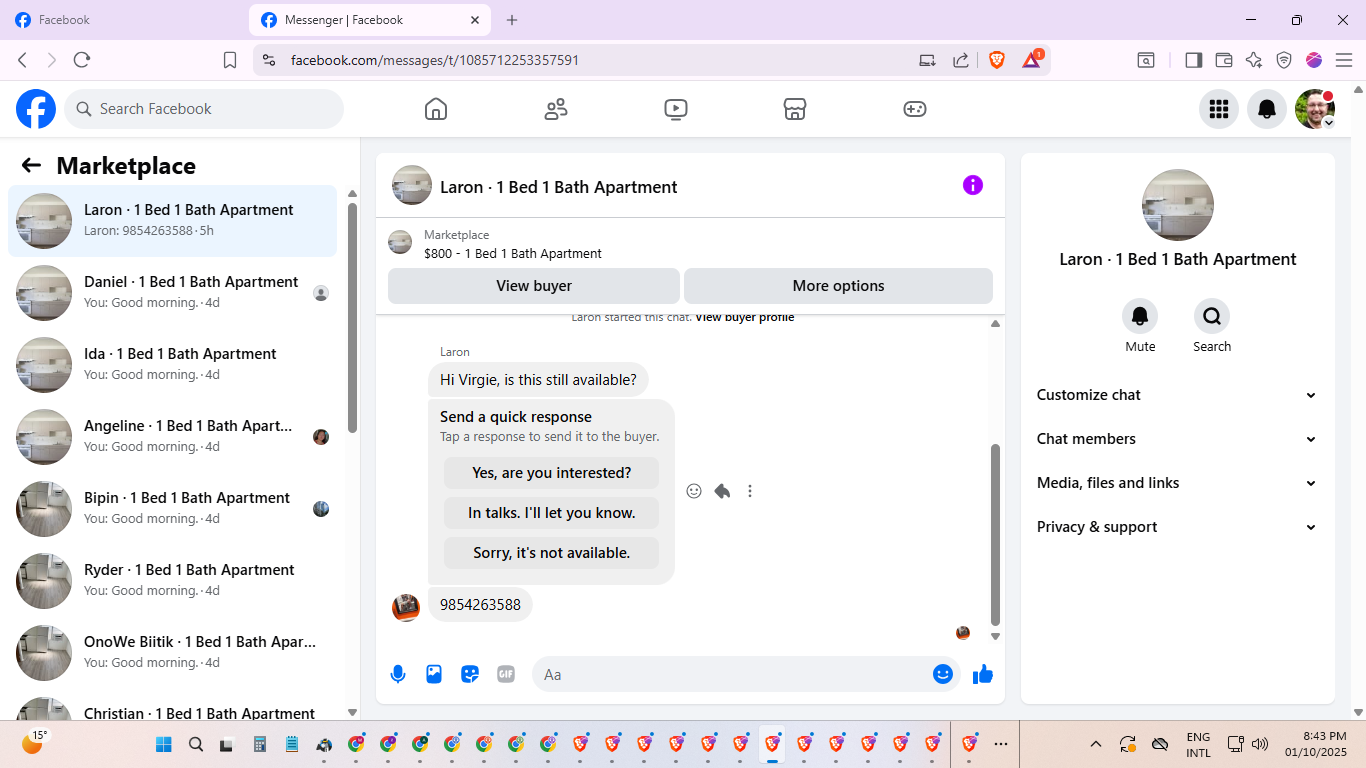Open the taskbar weather widget
Viewport: 1366px width, 768px height.
coord(34,741)
